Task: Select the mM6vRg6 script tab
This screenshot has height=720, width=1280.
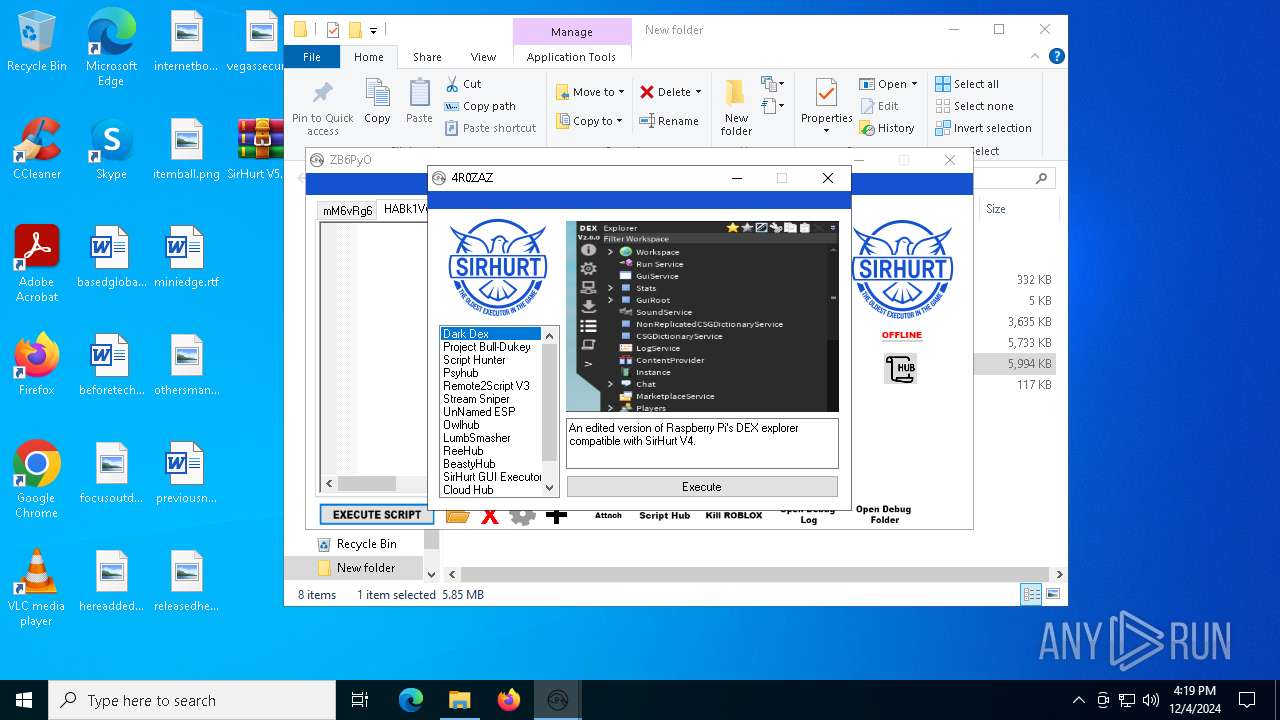Action: tap(347, 210)
